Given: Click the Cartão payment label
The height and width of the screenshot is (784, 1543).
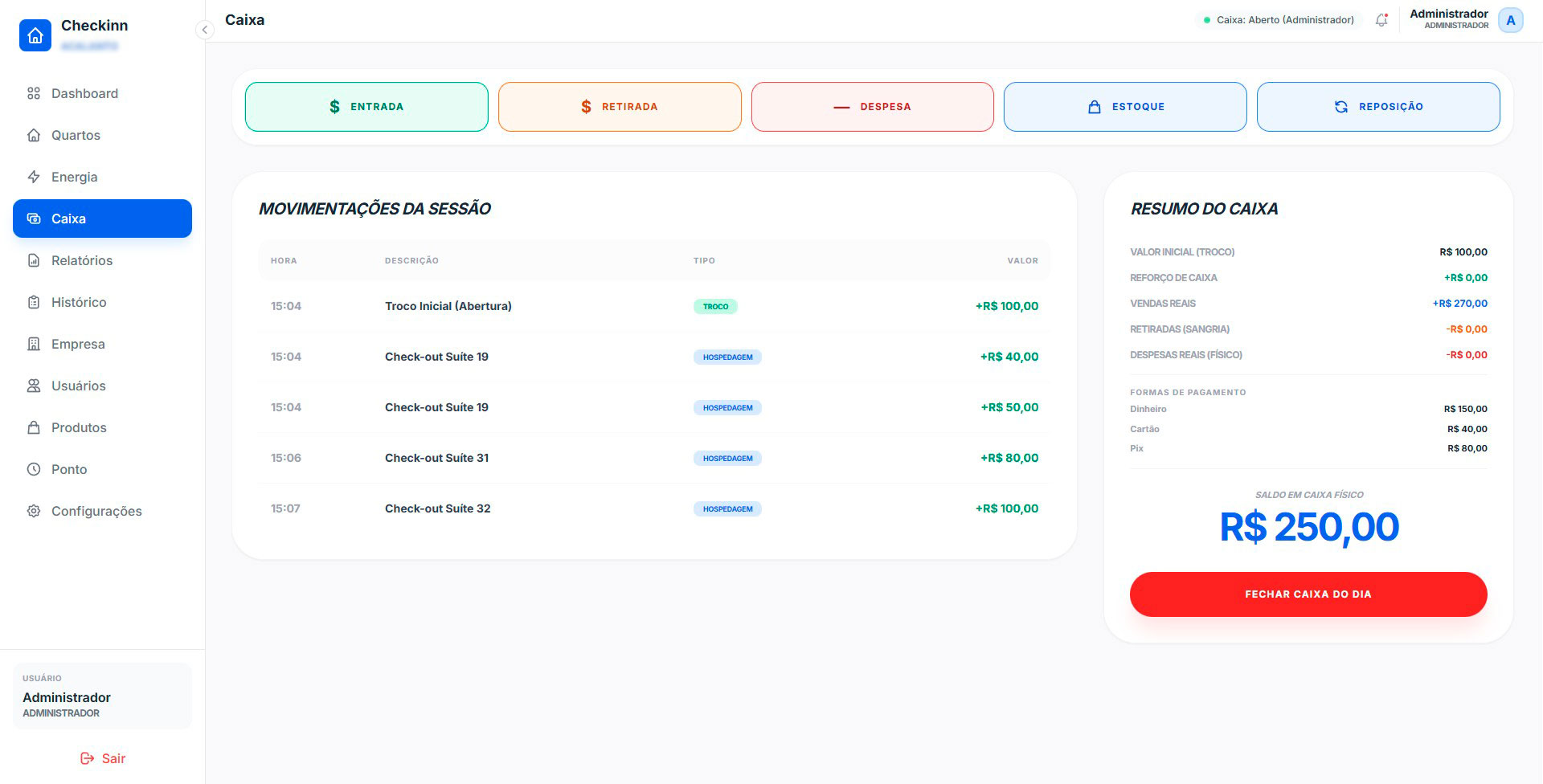Looking at the screenshot, I should click(1144, 429).
